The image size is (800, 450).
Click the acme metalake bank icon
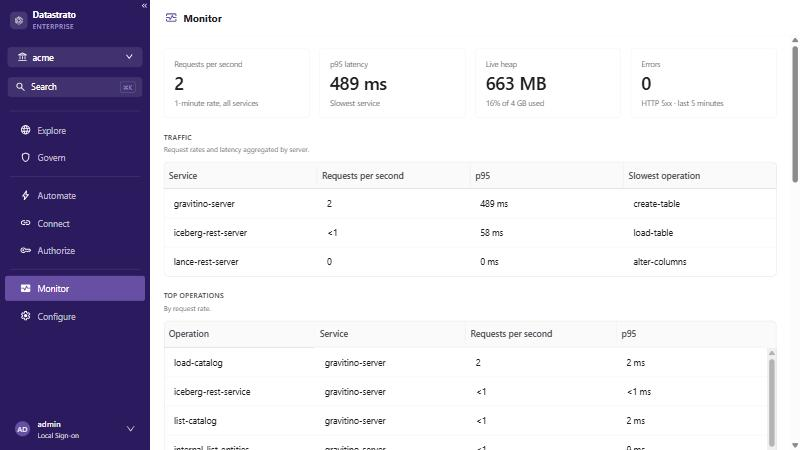pyautogui.click(x=22, y=57)
